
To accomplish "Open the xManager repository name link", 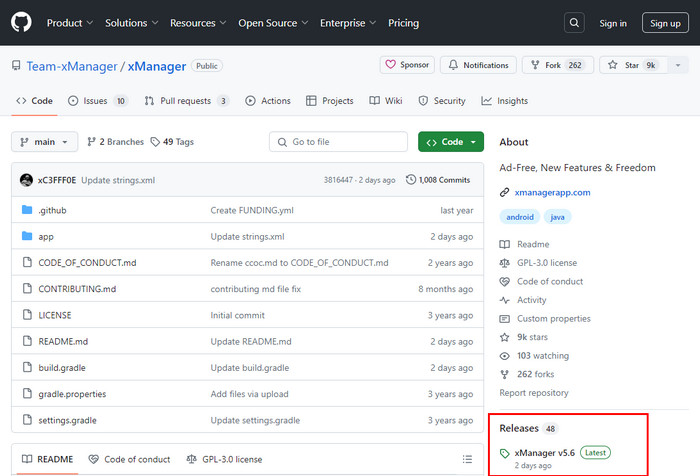I will [157, 66].
